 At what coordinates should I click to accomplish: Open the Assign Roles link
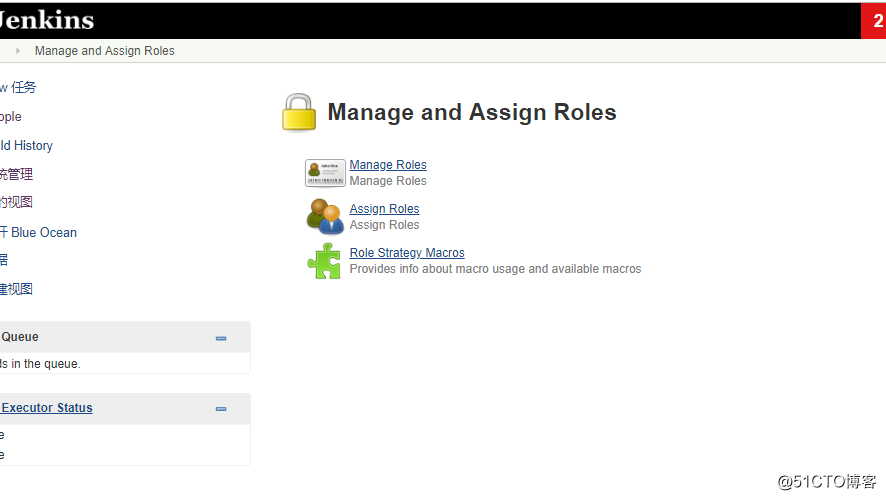[x=384, y=209]
